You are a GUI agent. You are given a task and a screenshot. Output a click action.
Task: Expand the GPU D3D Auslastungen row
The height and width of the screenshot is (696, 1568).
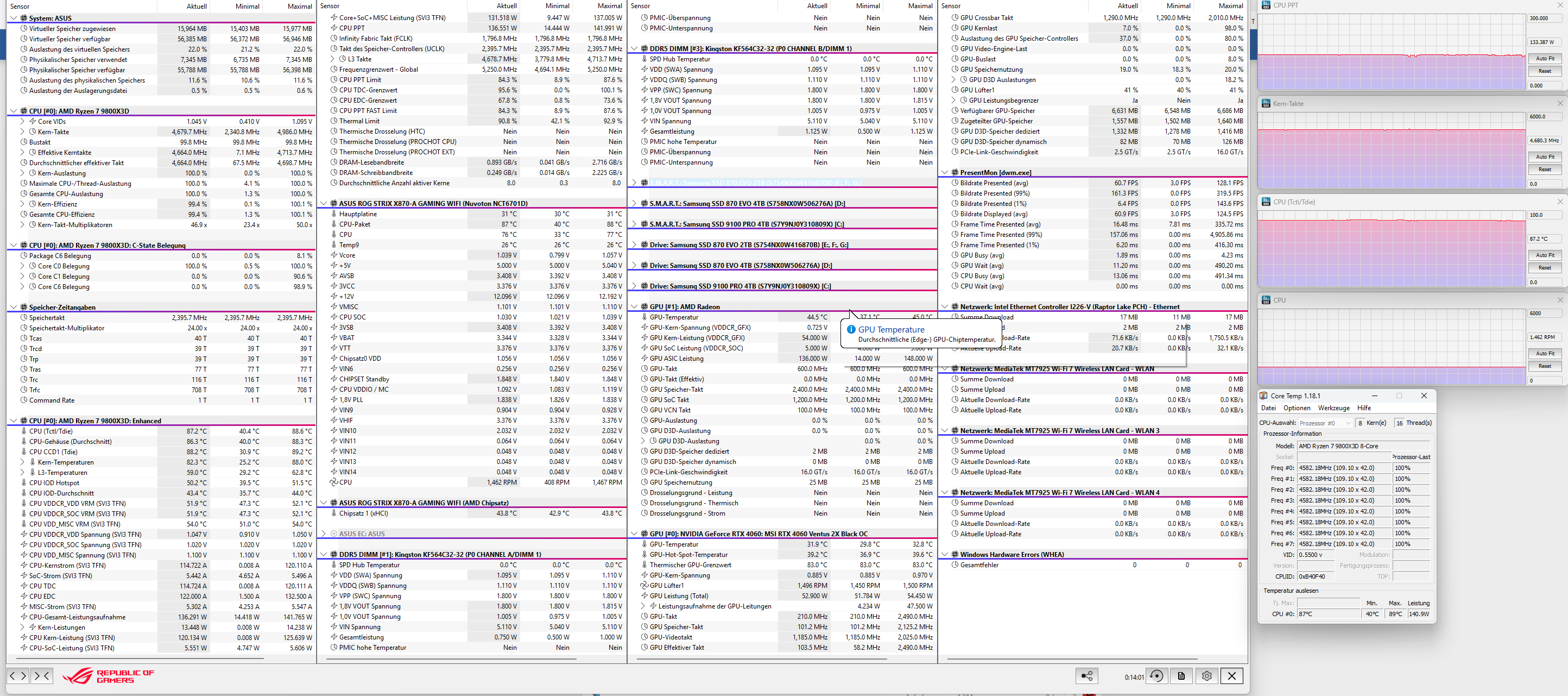coord(954,80)
